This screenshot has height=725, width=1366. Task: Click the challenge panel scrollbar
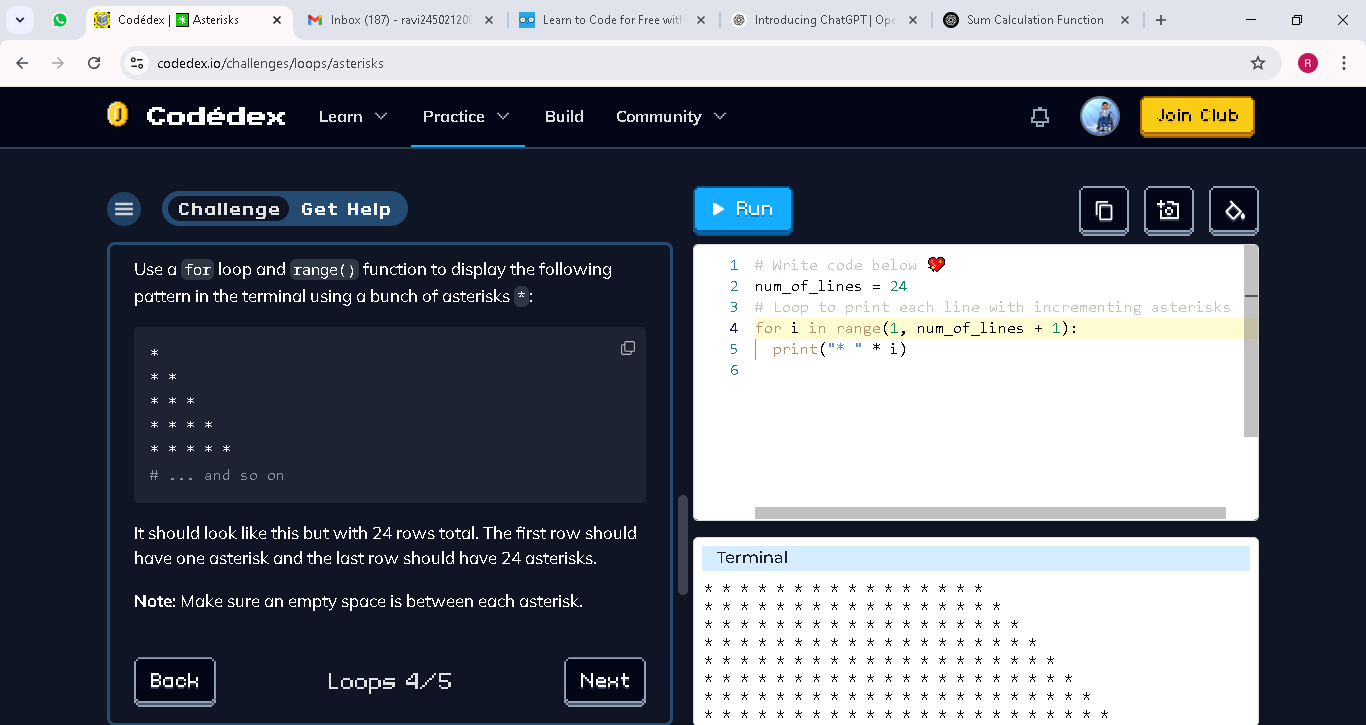(683, 545)
